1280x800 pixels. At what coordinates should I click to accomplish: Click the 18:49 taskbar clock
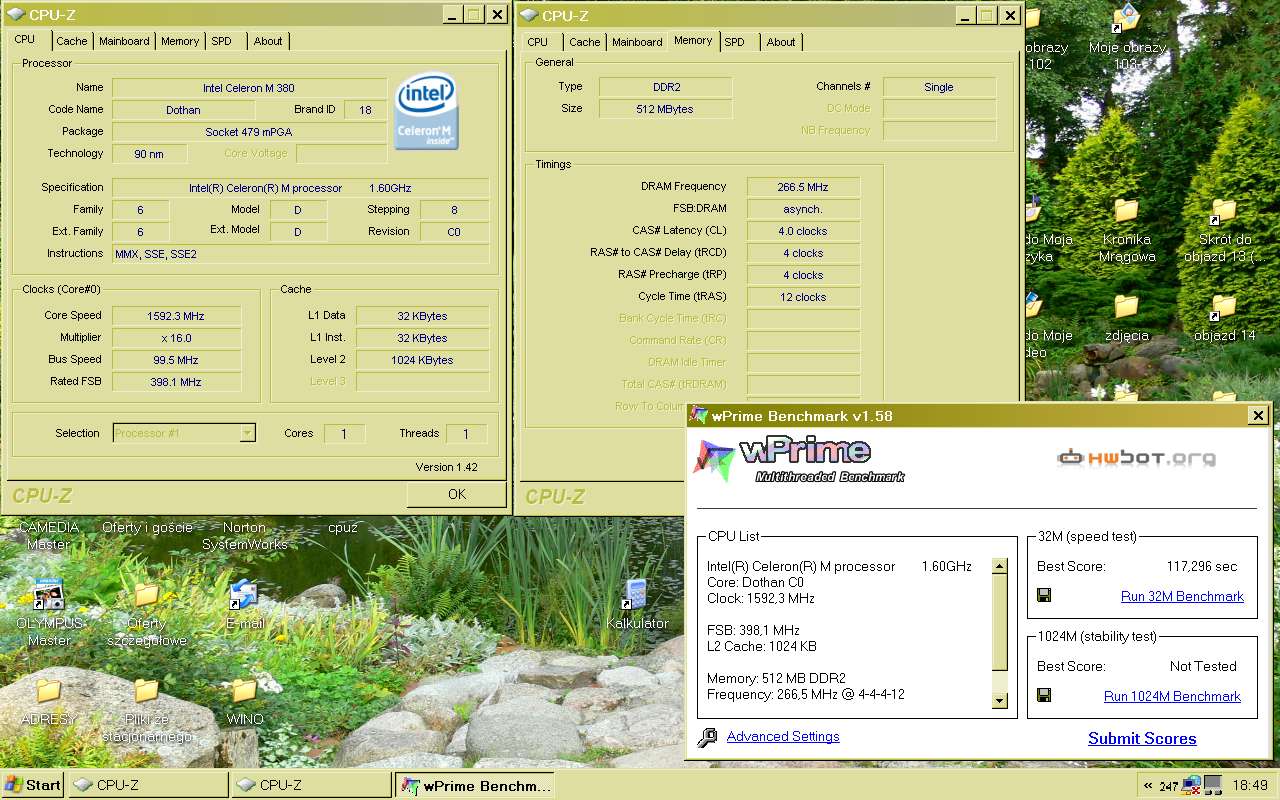[x=1249, y=785]
